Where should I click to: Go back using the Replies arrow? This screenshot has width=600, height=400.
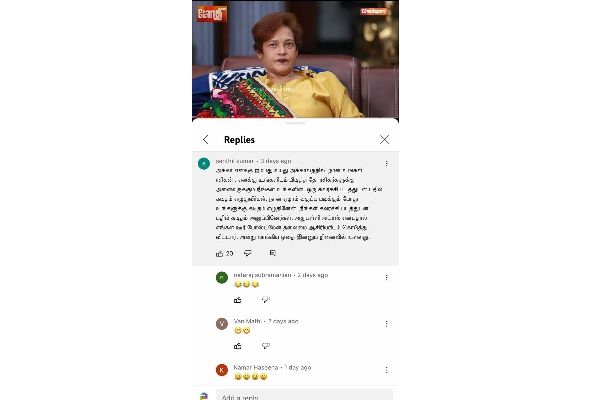206,139
